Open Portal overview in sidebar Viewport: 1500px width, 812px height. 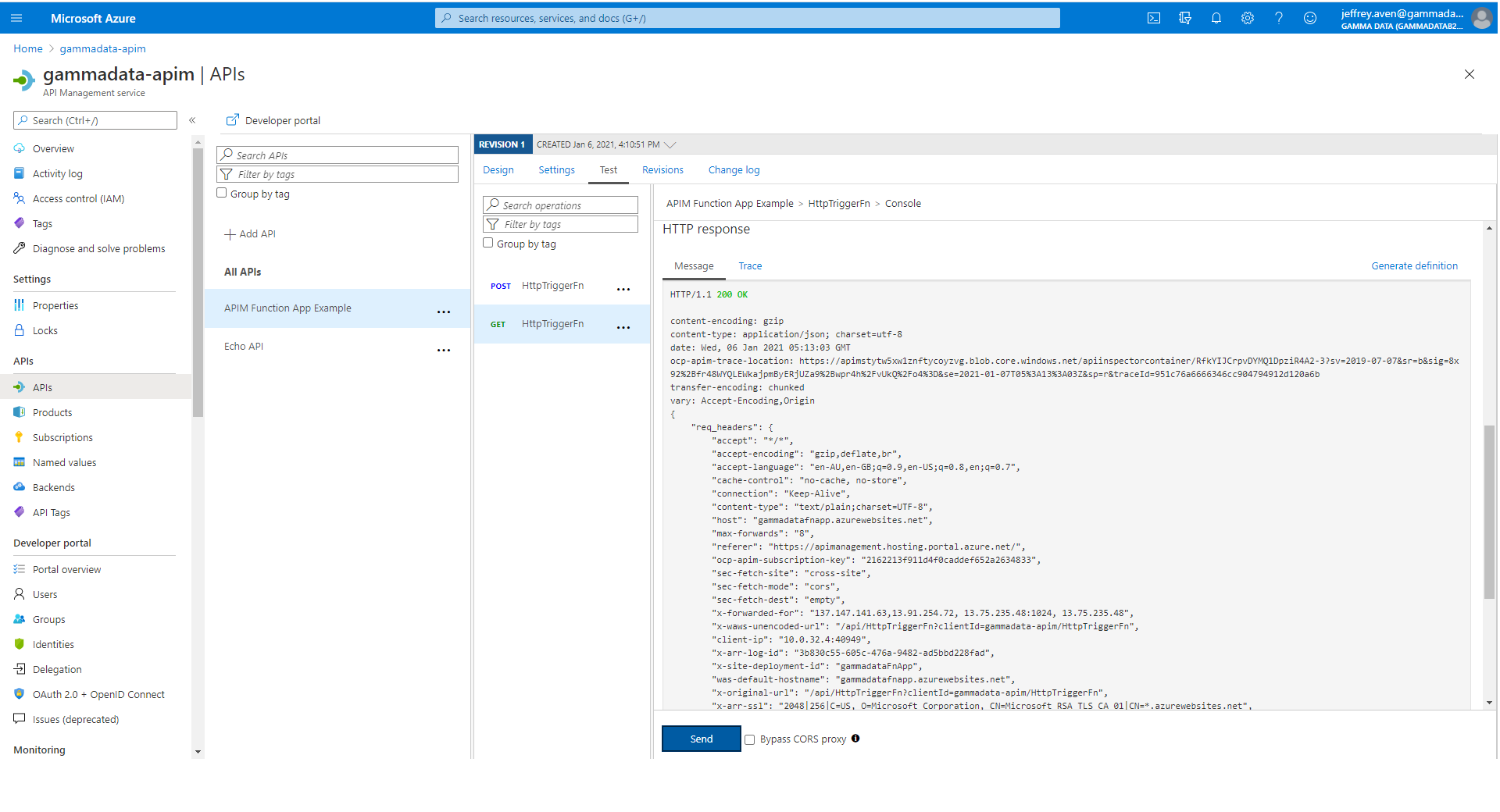click(x=66, y=569)
